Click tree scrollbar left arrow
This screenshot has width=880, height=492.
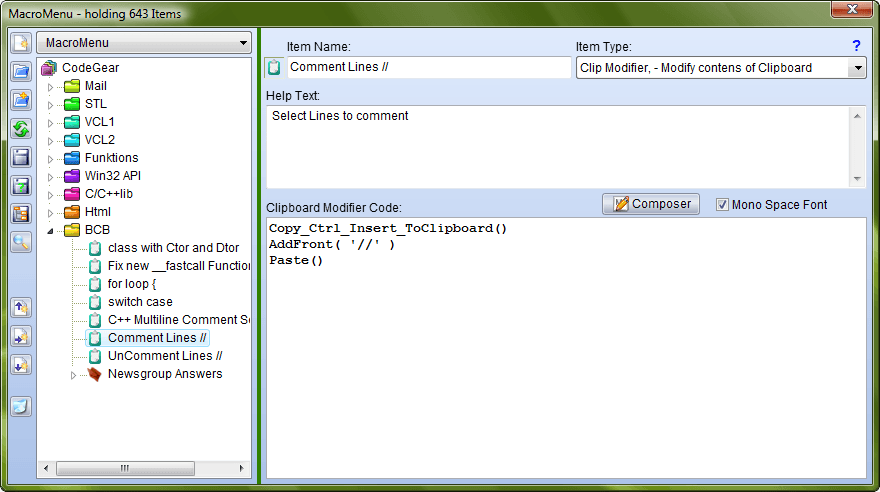tap(45, 468)
